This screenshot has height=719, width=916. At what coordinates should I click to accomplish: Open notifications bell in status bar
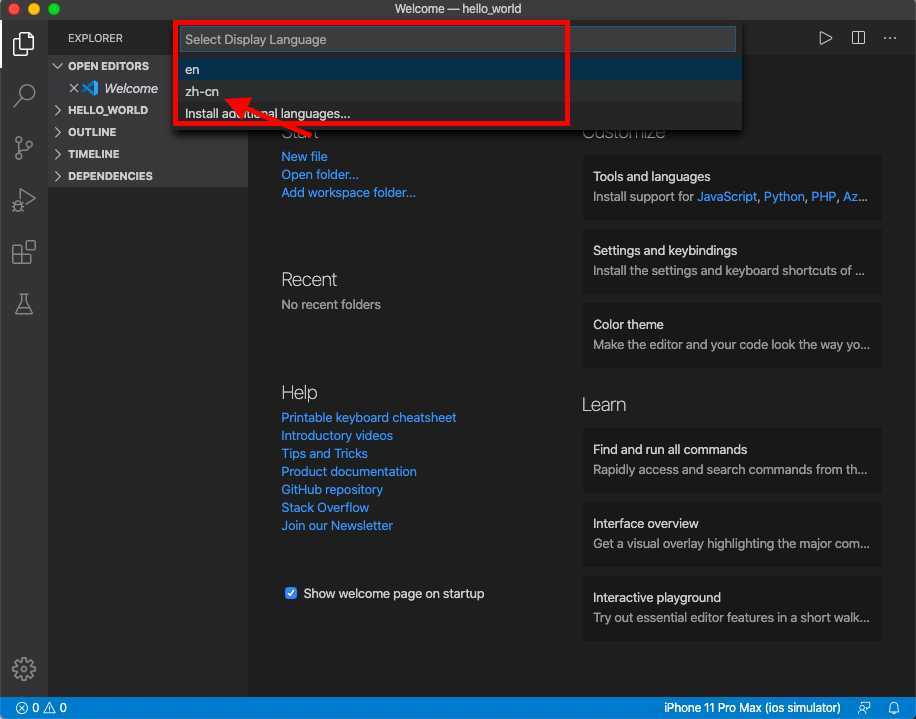pos(894,708)
